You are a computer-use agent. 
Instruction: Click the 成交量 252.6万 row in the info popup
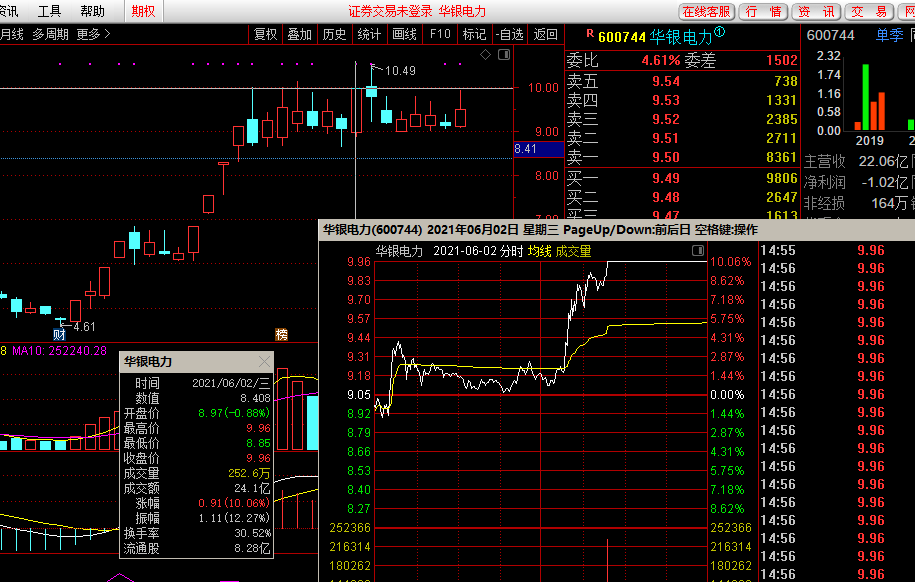pos(197,473)
